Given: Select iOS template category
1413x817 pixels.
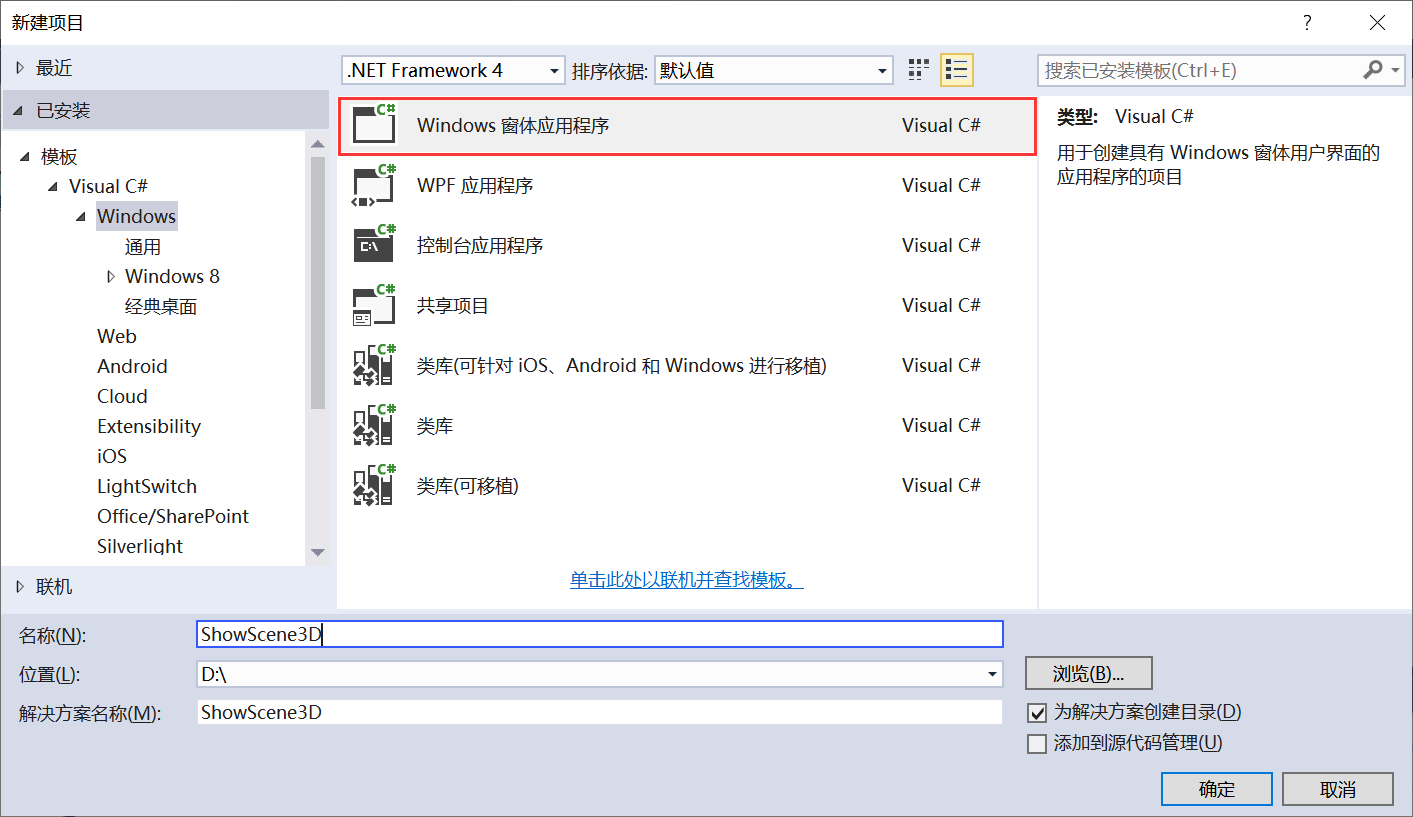Looking at the screenshot, I should click(112, 456).
